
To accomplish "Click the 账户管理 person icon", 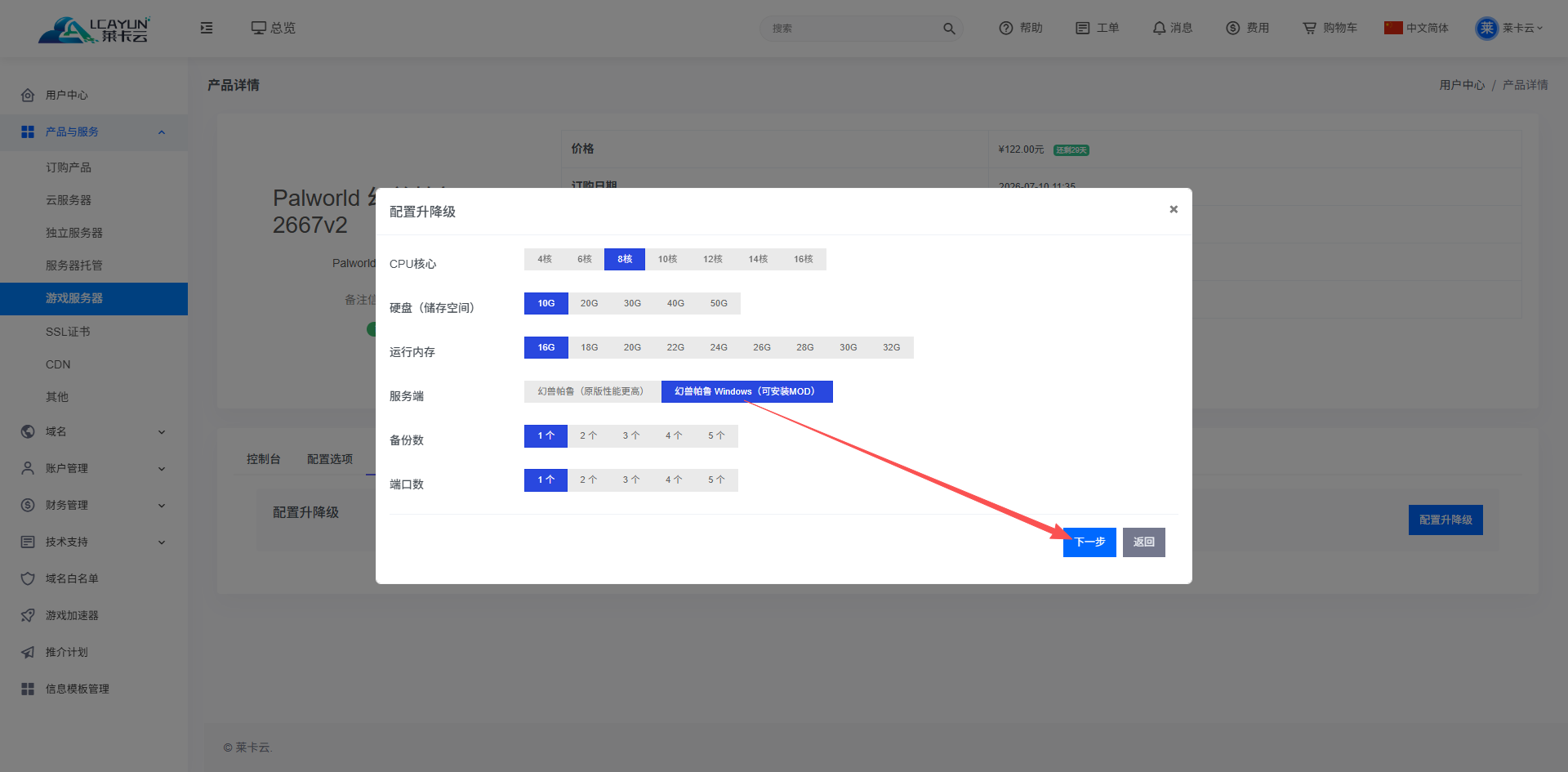I will (28, 468).
